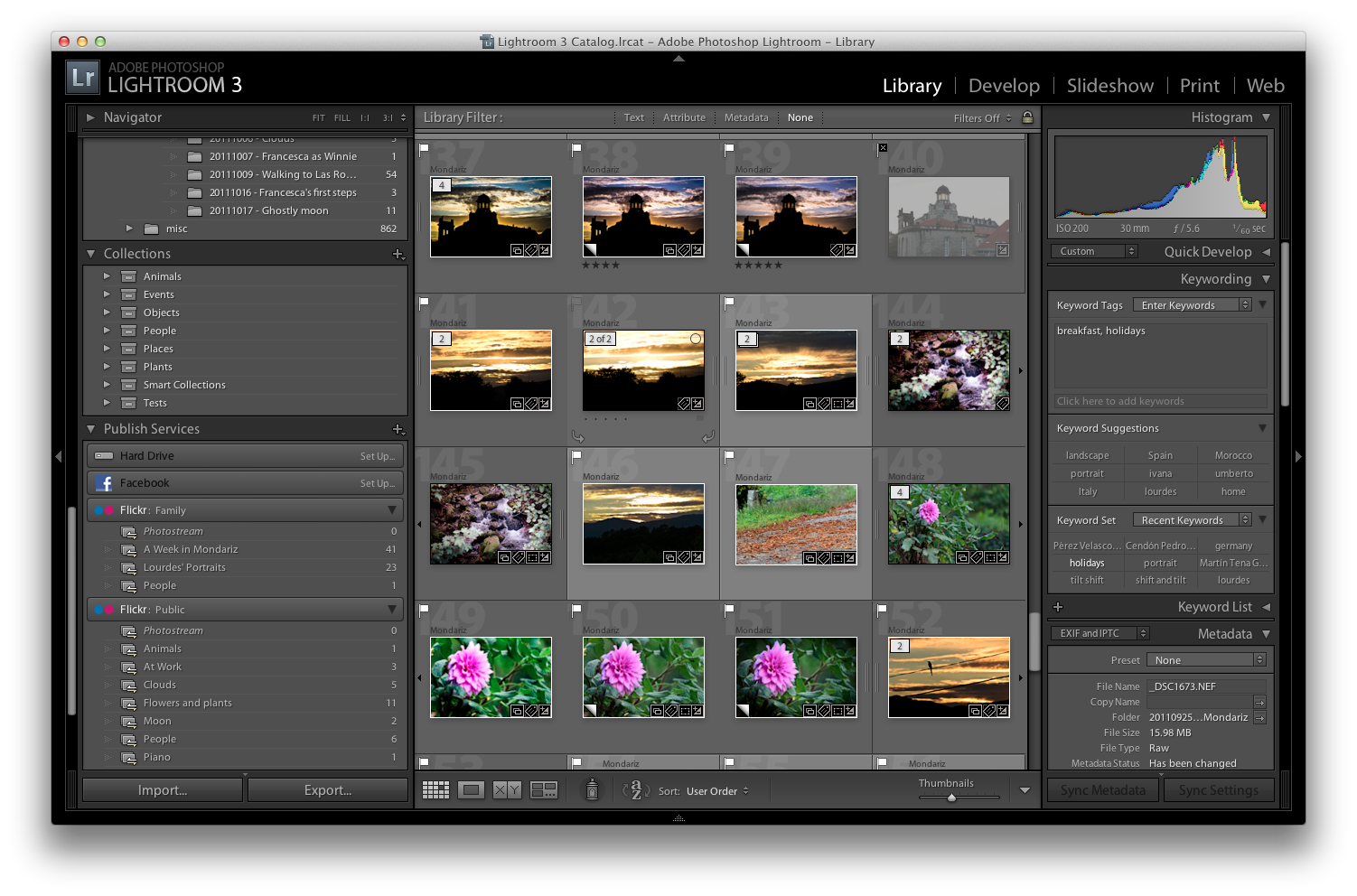The height and width of the screenshot is (896, 1357).
Task: Click the Facebook publish service icon
Action: (x=104, y=483)
